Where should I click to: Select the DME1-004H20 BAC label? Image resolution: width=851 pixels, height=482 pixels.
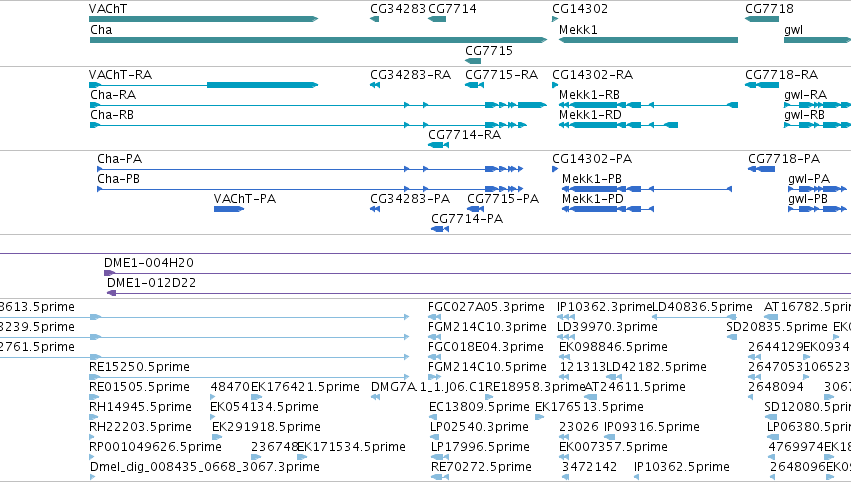click(x=149, y=263)
